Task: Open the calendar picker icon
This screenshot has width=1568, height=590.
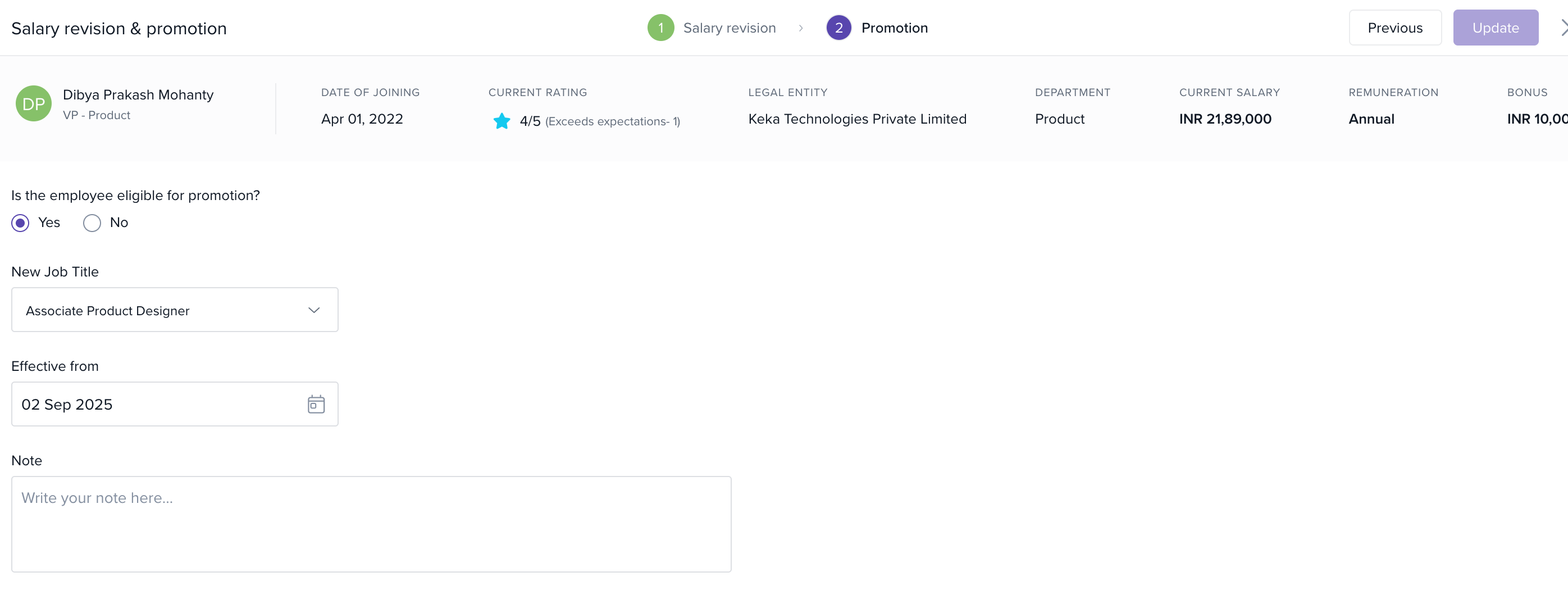Action: pos(316,405)
